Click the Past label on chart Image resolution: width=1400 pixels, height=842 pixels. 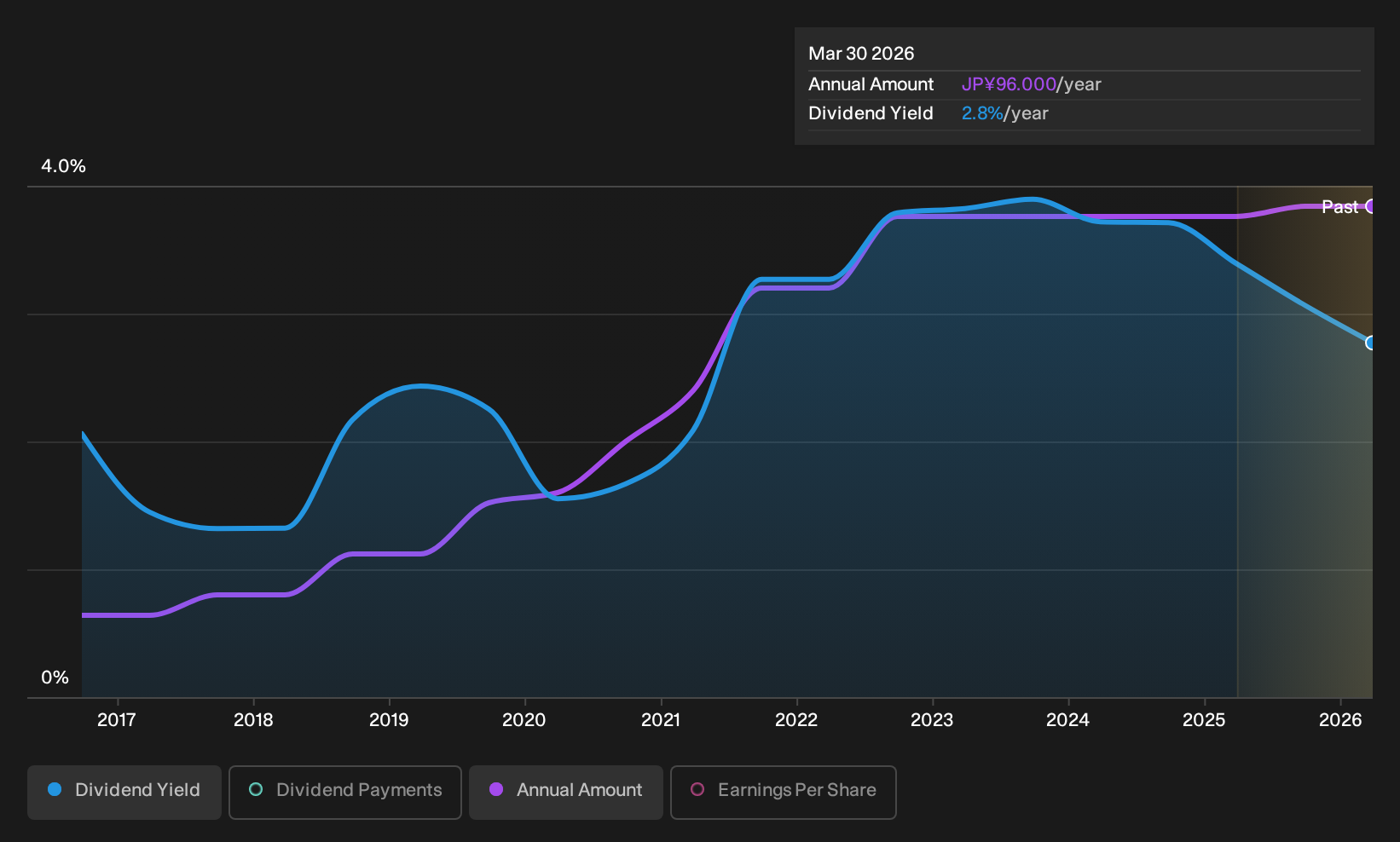(x=1339, y=206)
